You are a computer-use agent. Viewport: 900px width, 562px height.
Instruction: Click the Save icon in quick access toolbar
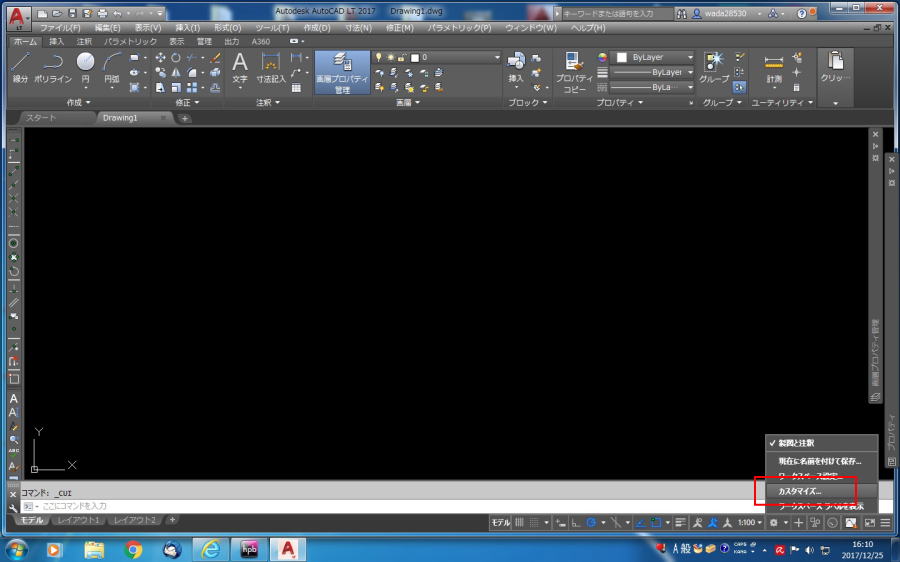tap(72, 13)
